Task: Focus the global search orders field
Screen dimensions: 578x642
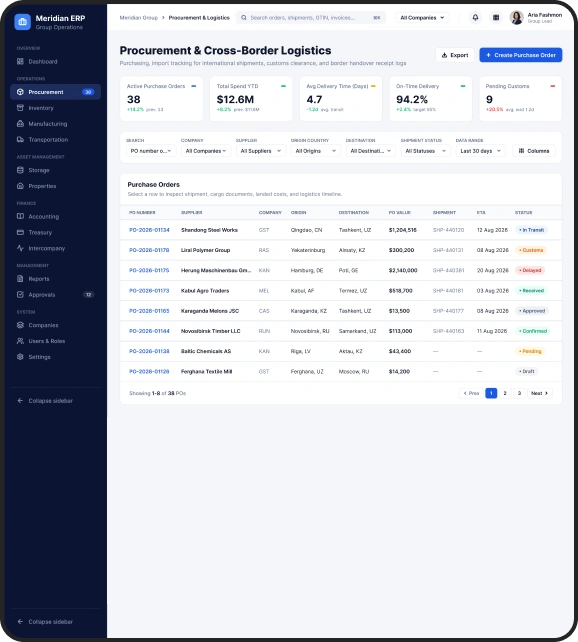Action: click(x=311, y=18)
